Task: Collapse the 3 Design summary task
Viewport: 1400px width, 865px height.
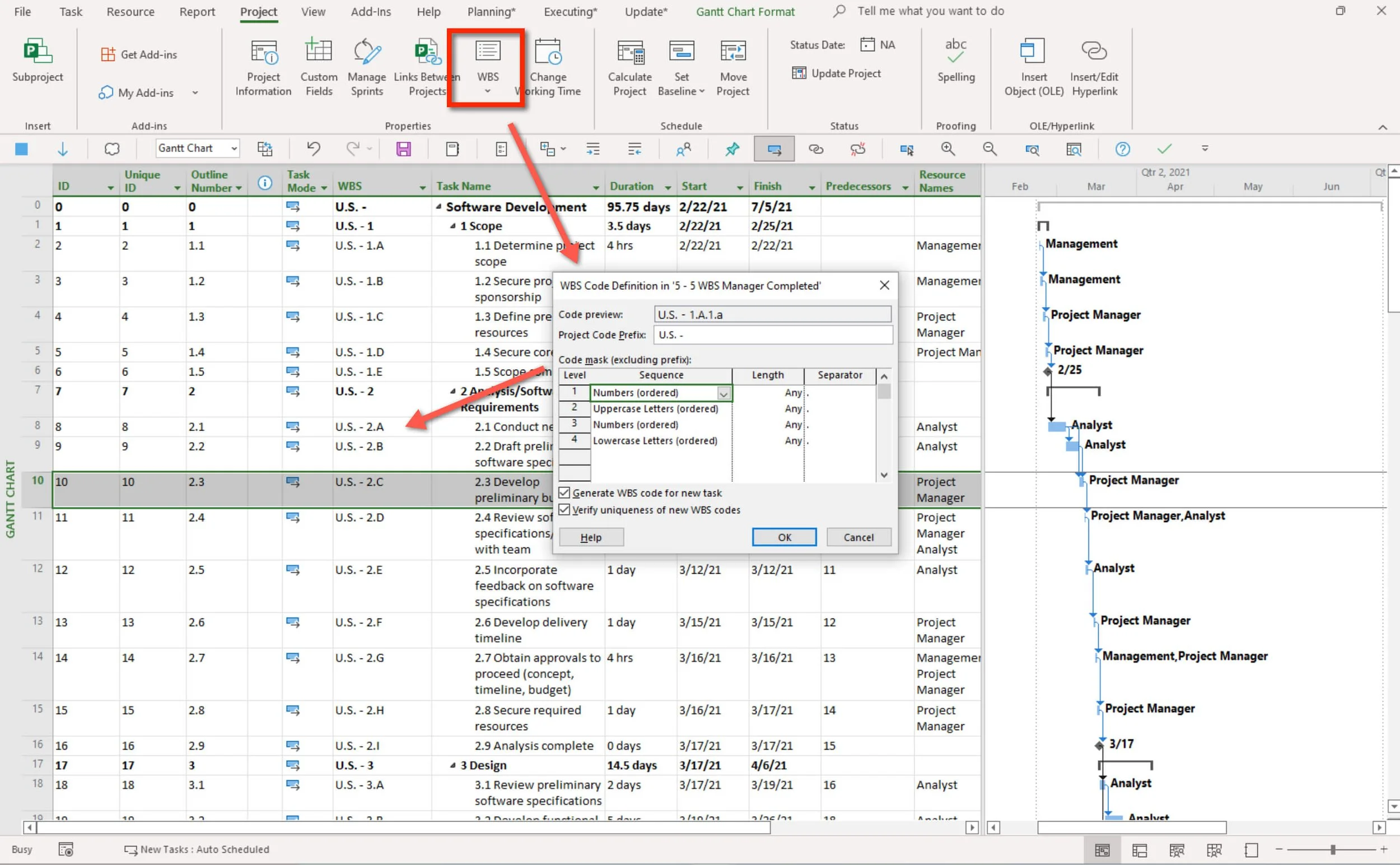Action: click(x=452, y=765)
